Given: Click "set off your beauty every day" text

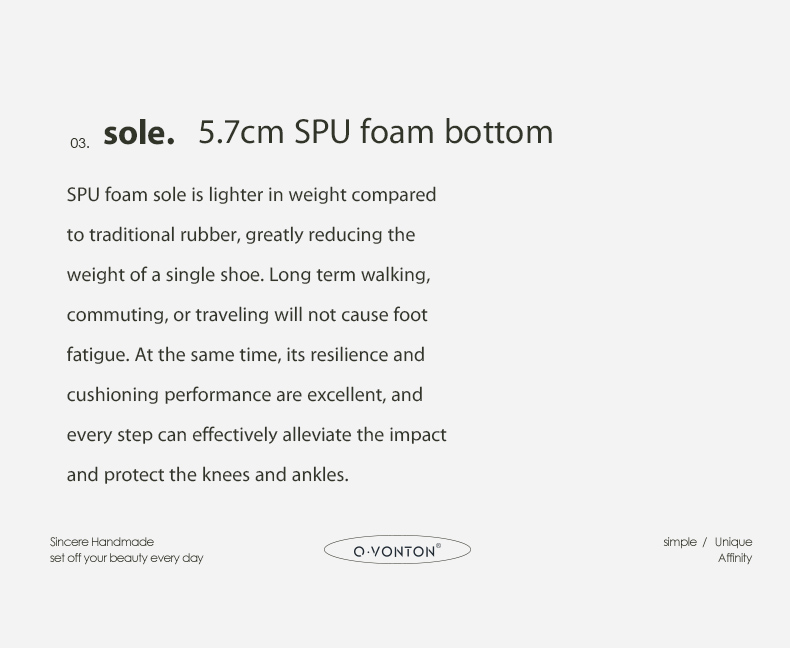Looking at the screenshot, I should point(126,558).
